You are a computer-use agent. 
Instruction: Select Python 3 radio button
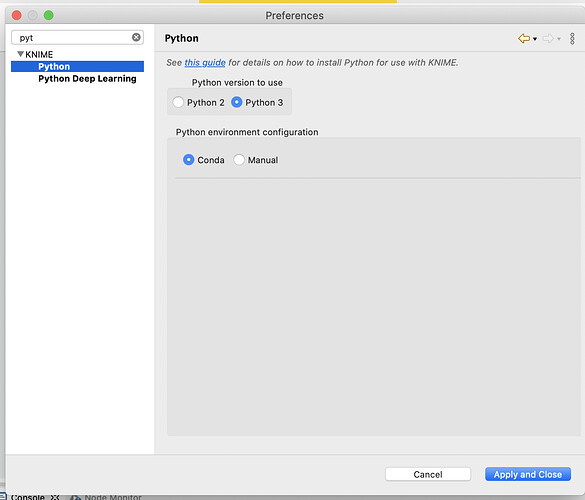coord(237,102)
